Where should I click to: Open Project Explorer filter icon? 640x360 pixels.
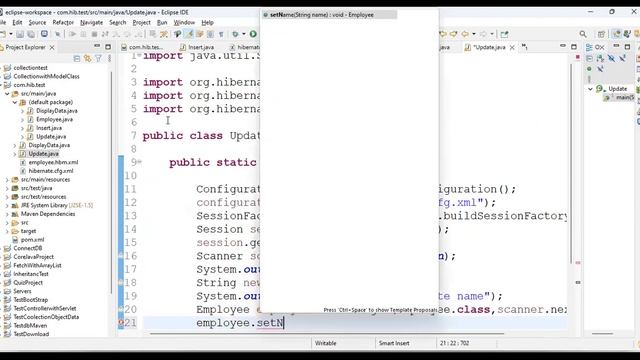pyautogui.click(x=98, y=59)
